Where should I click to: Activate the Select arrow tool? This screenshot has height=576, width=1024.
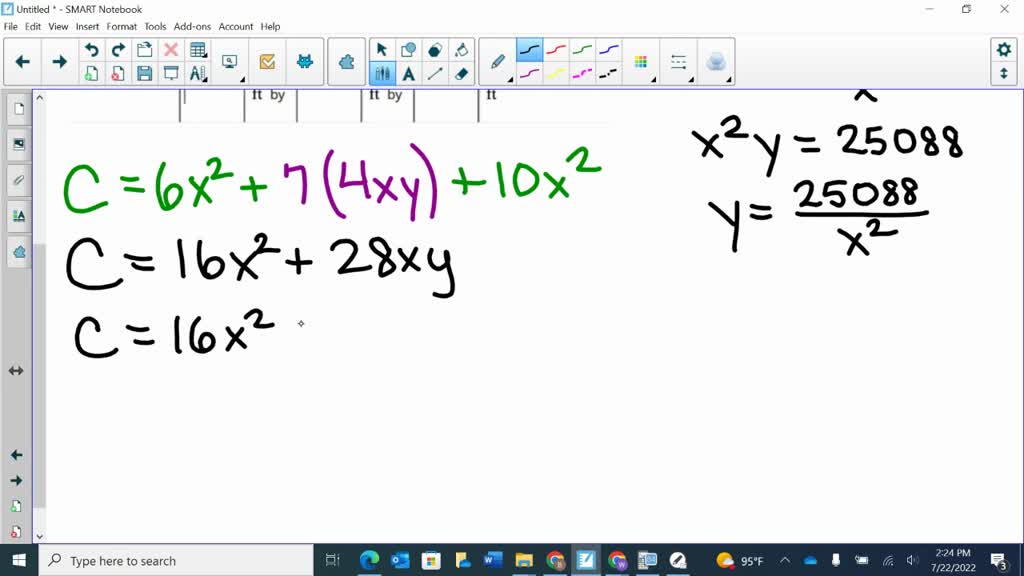click(x=382, y=50)
